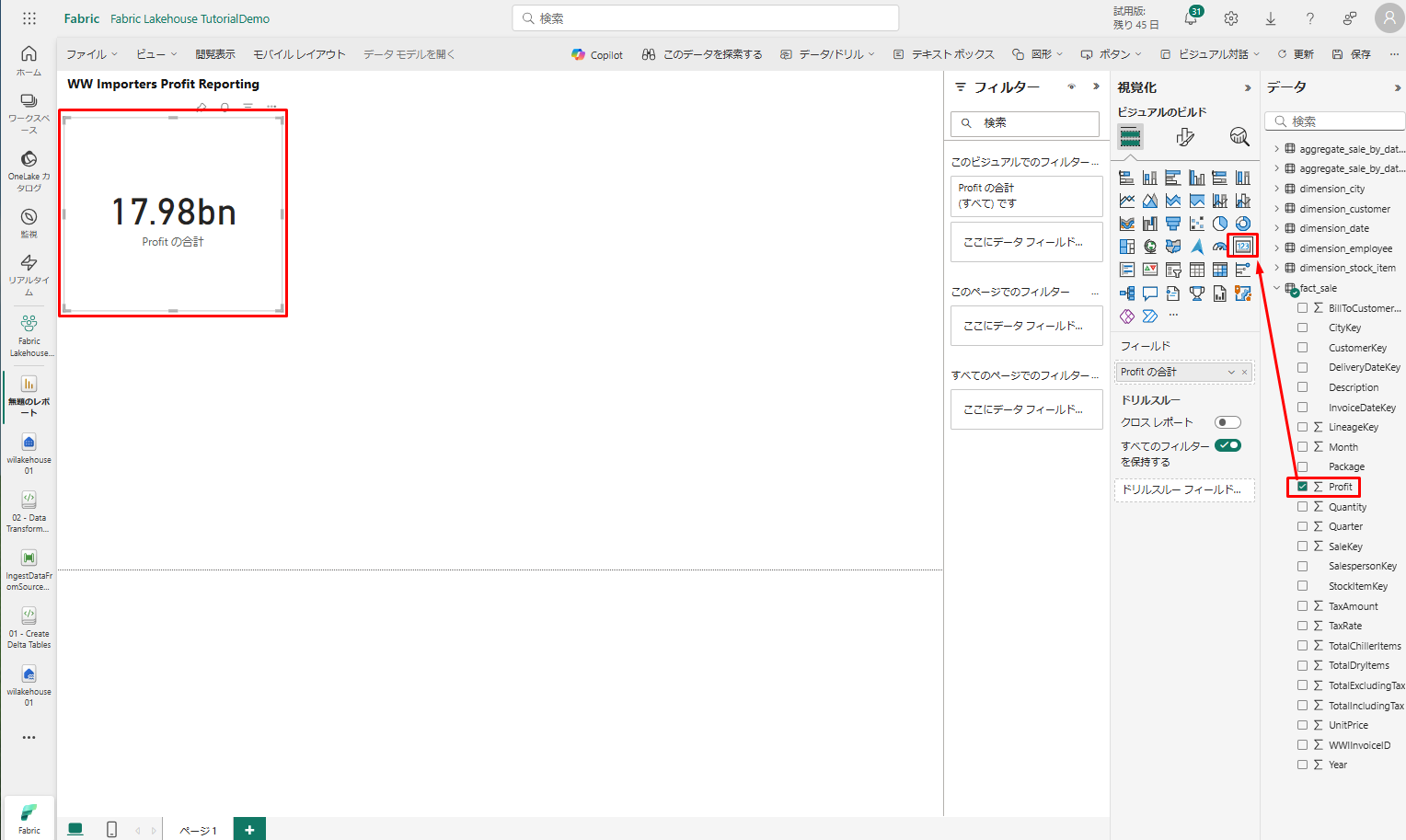
Task: Click the top search box
Action: coord(706,18)
